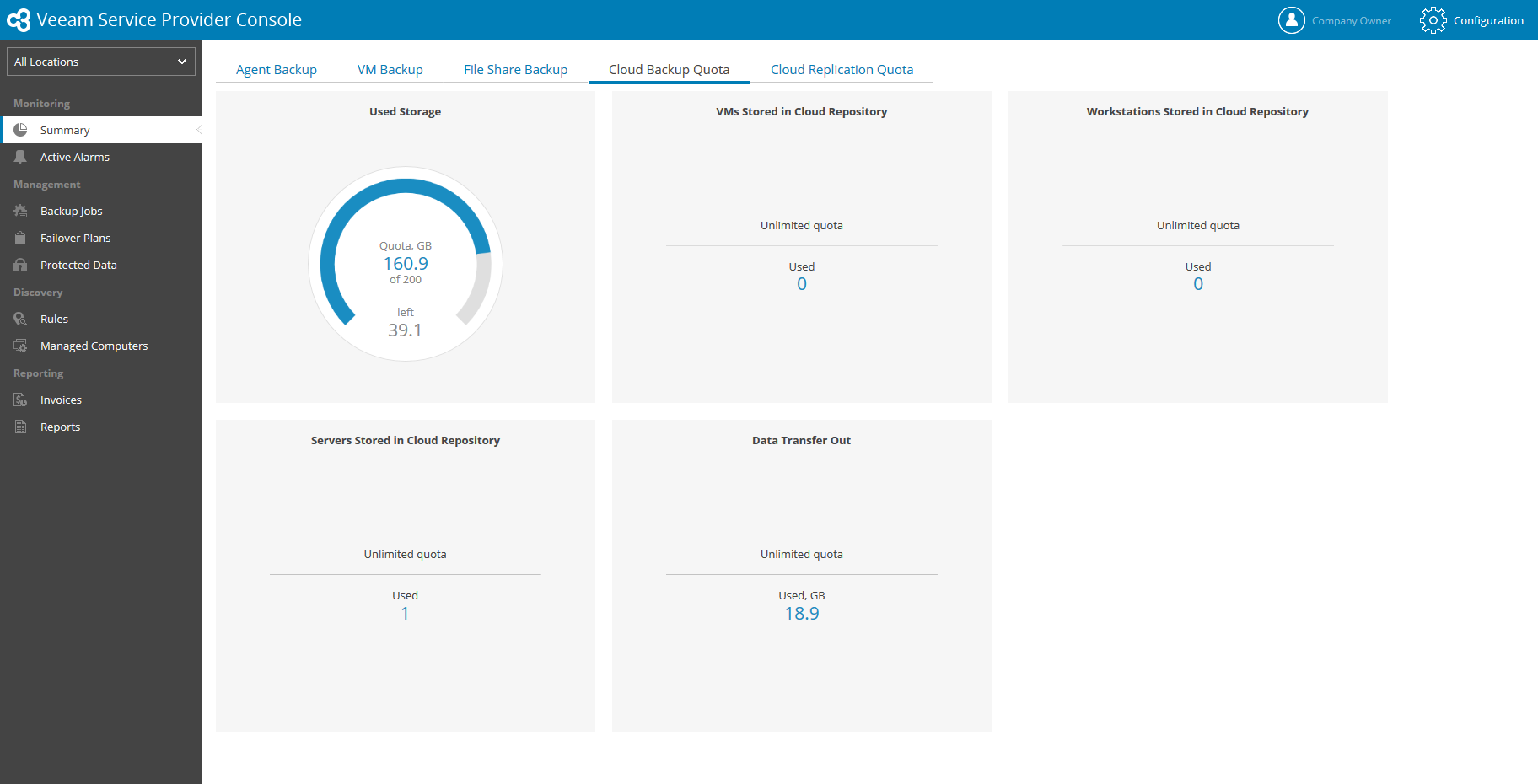The image size is (1538, 784).
Task: Click the Rules magnifier icon
Action: pos(20,319)
